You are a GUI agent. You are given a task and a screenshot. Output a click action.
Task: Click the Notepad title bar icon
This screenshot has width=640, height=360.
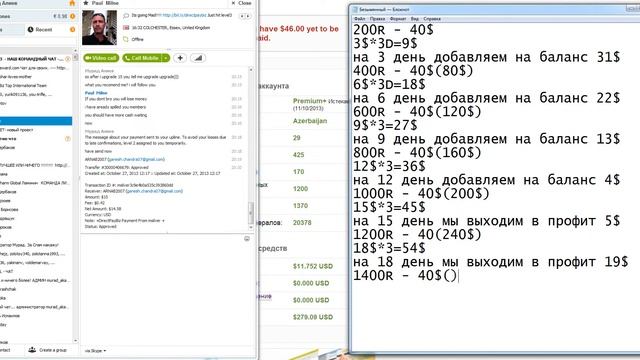355,9
